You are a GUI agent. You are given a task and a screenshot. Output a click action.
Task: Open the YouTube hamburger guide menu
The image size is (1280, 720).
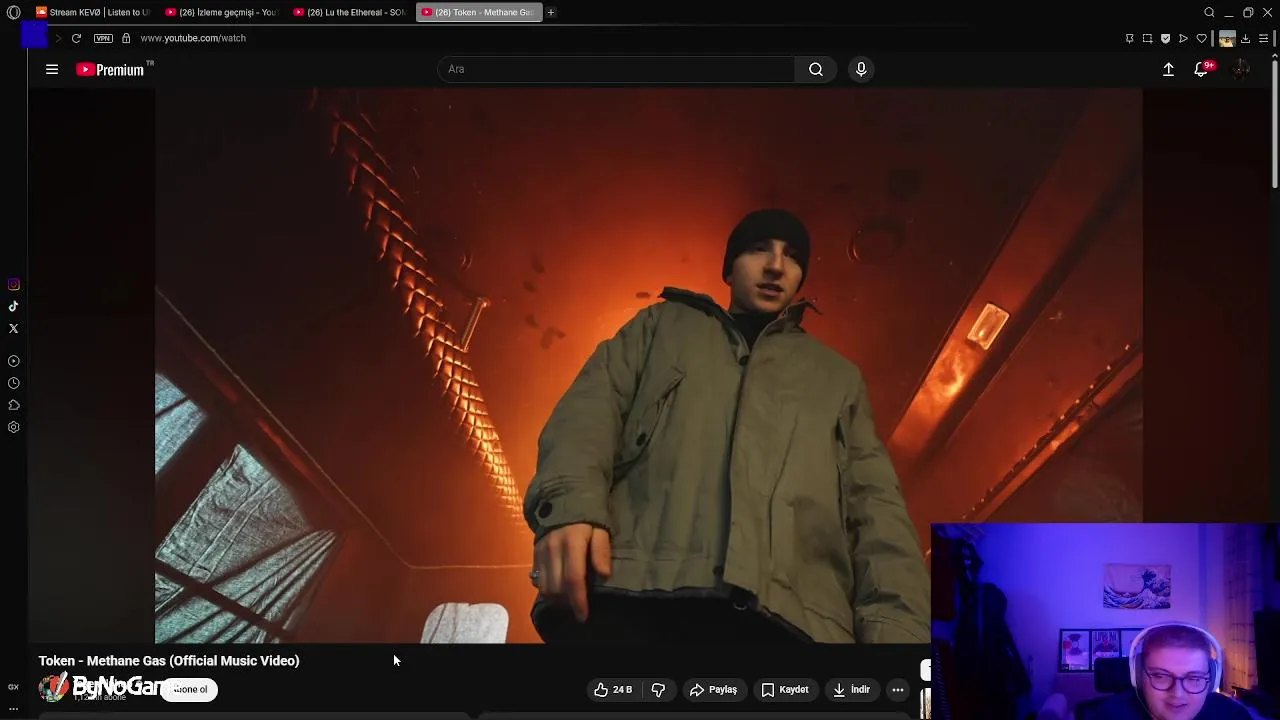click(52, 69)
